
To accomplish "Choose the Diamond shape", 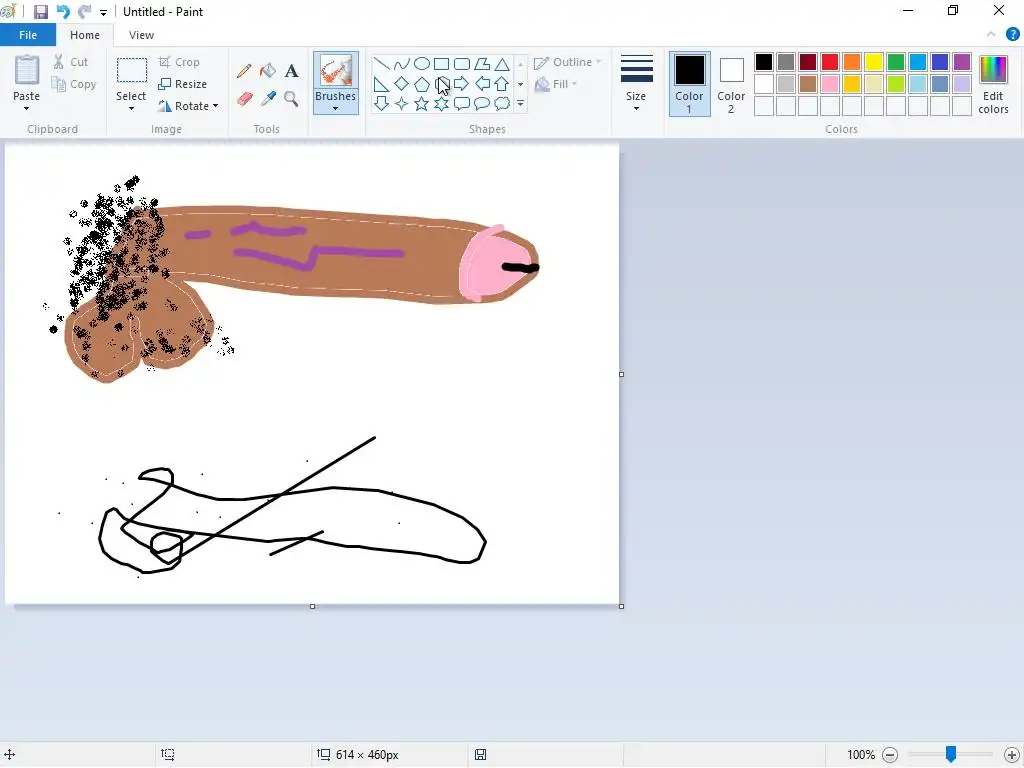I will tap(402, 84).
